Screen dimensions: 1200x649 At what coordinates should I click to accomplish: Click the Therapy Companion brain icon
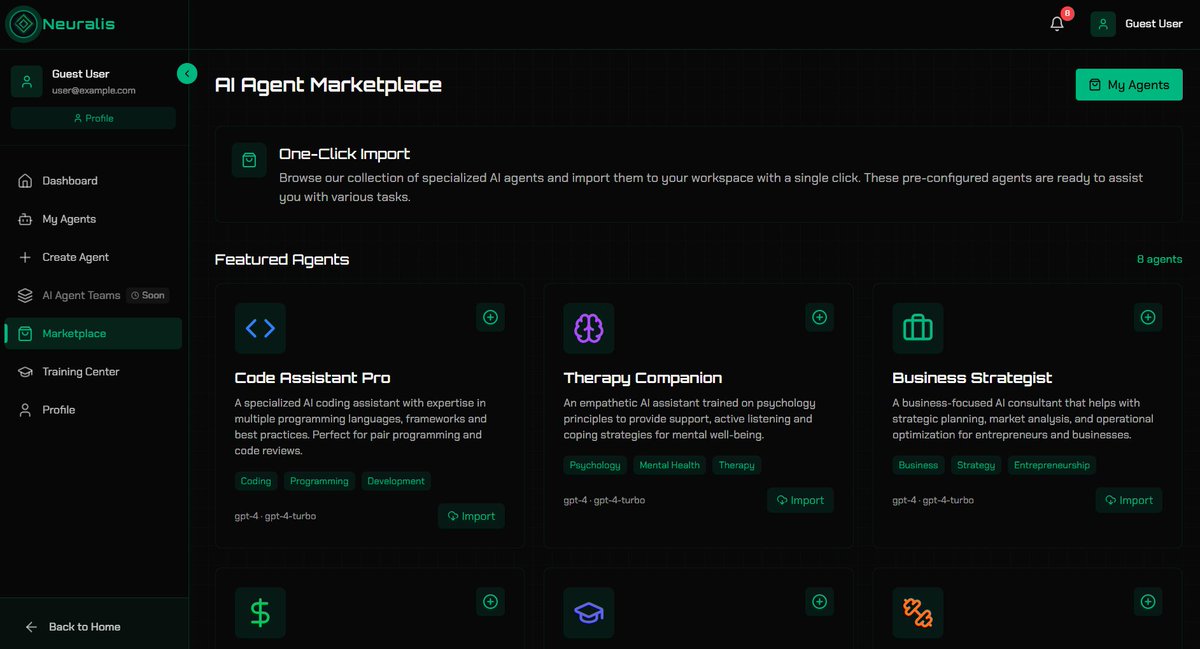pyautogui.click(x=589, y=328)
